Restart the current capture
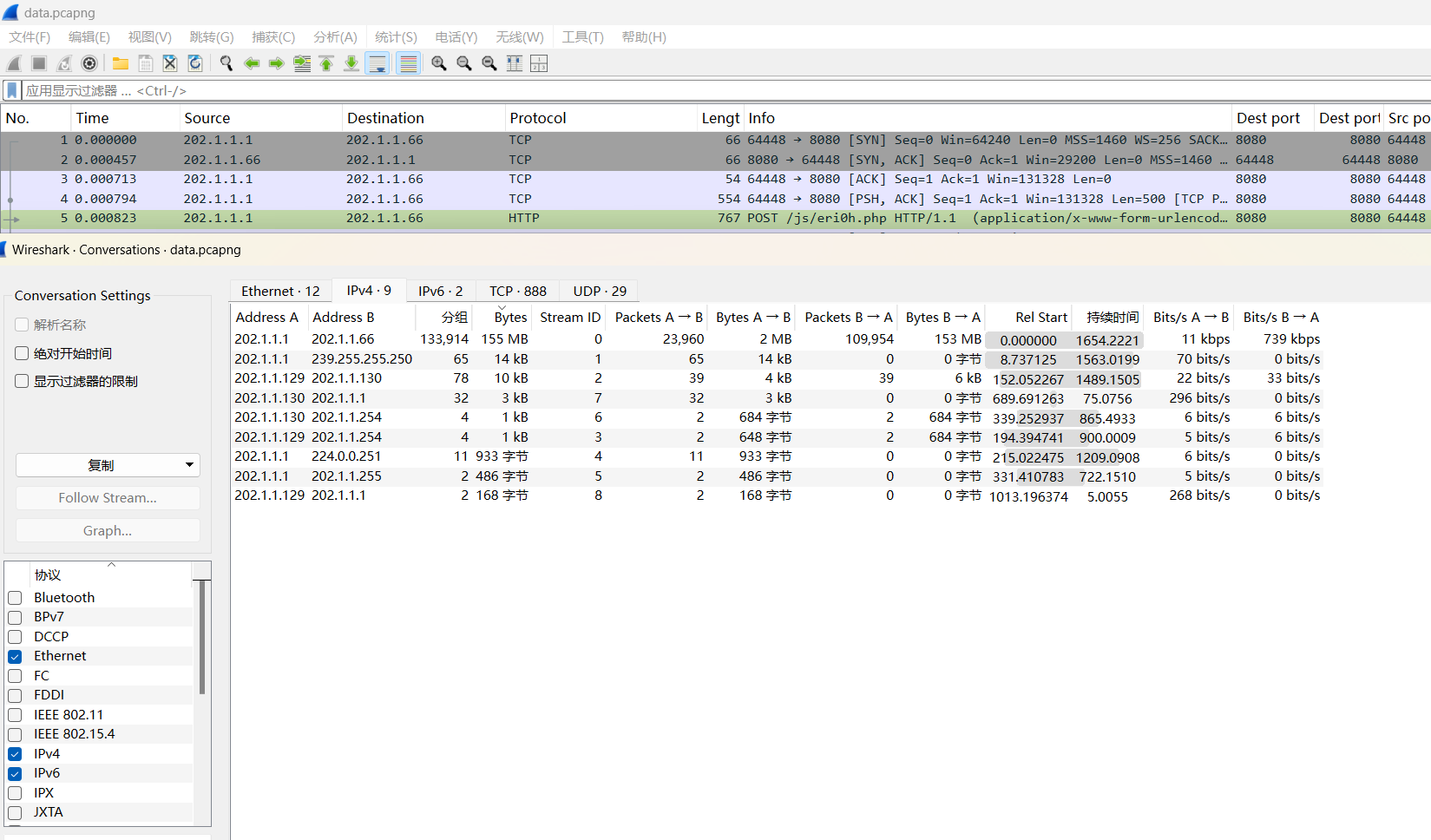 coord(64,63)
